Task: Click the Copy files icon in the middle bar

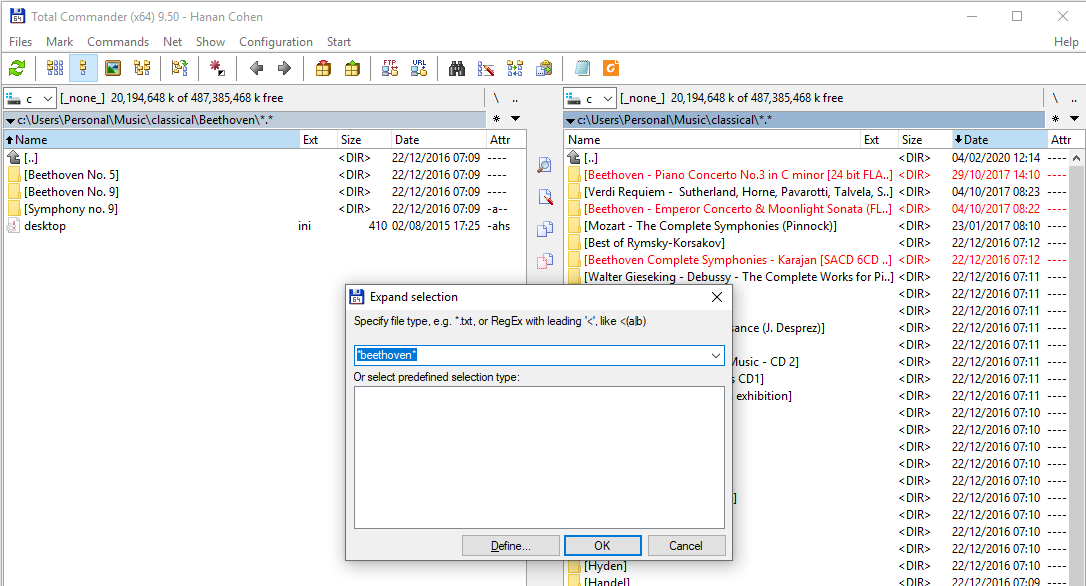Action: (x=545, y=229)
